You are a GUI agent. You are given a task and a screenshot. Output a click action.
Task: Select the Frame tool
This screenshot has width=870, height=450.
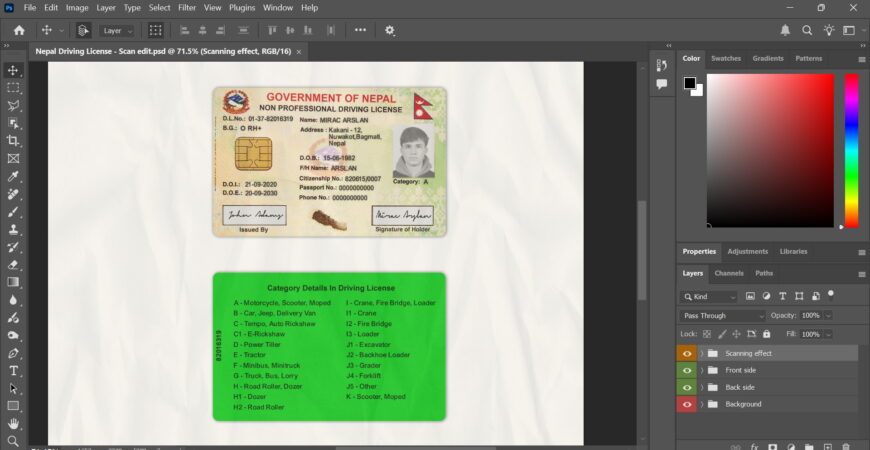tap(13, 159)
